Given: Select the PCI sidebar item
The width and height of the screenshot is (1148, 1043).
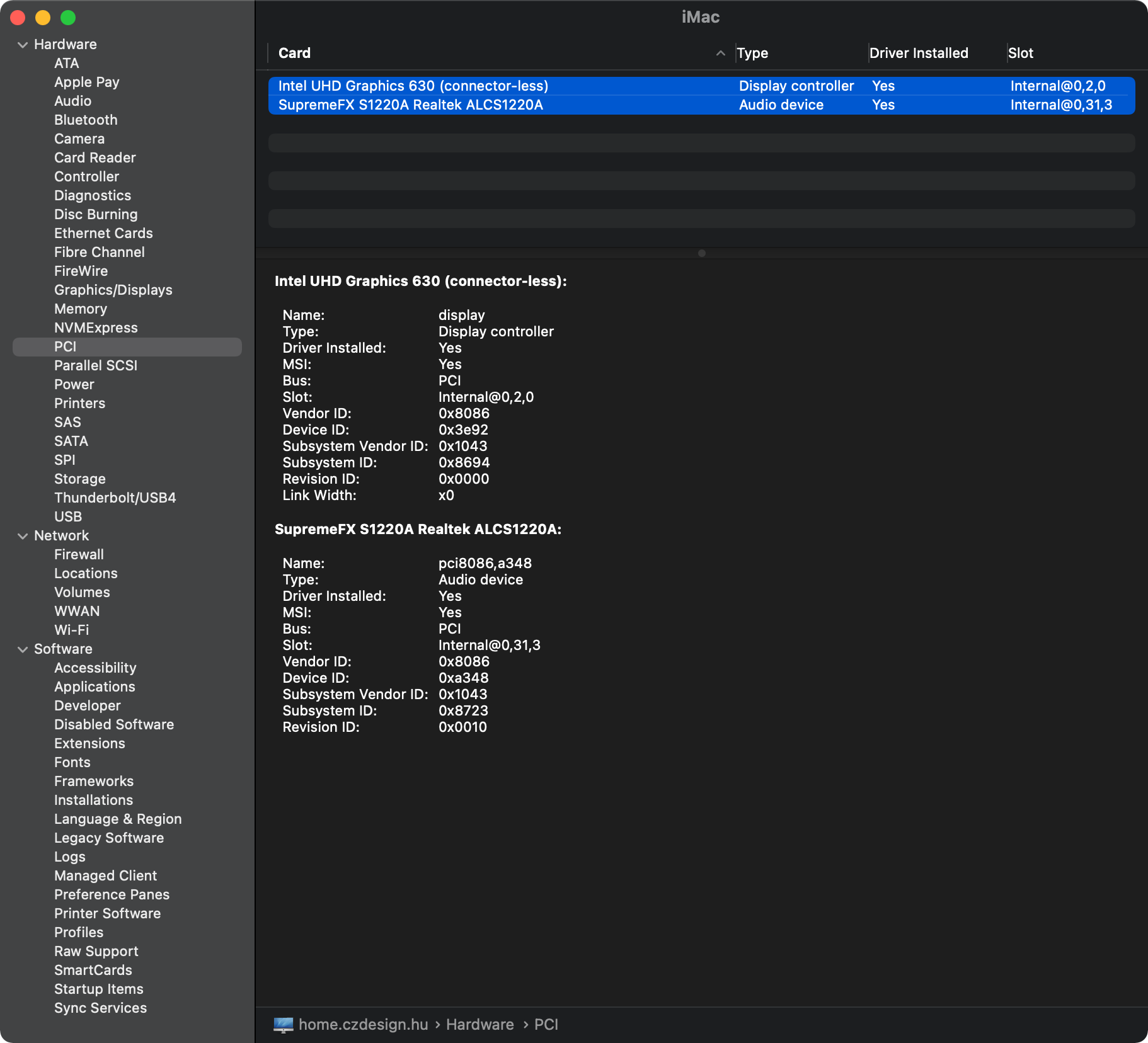Looking at the screenshot, I should tap(127, 347).
